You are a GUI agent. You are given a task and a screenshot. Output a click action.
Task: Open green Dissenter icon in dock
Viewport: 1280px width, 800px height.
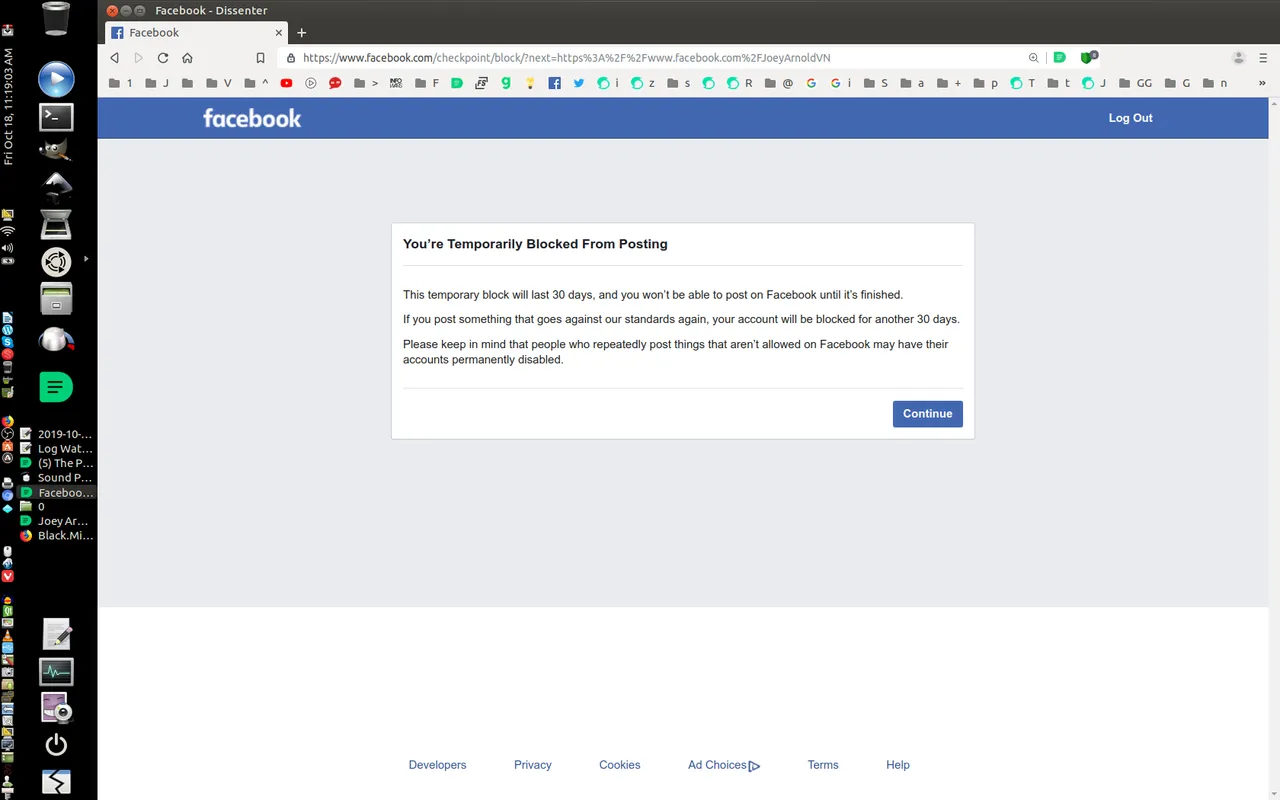click(x=56, y=386)
